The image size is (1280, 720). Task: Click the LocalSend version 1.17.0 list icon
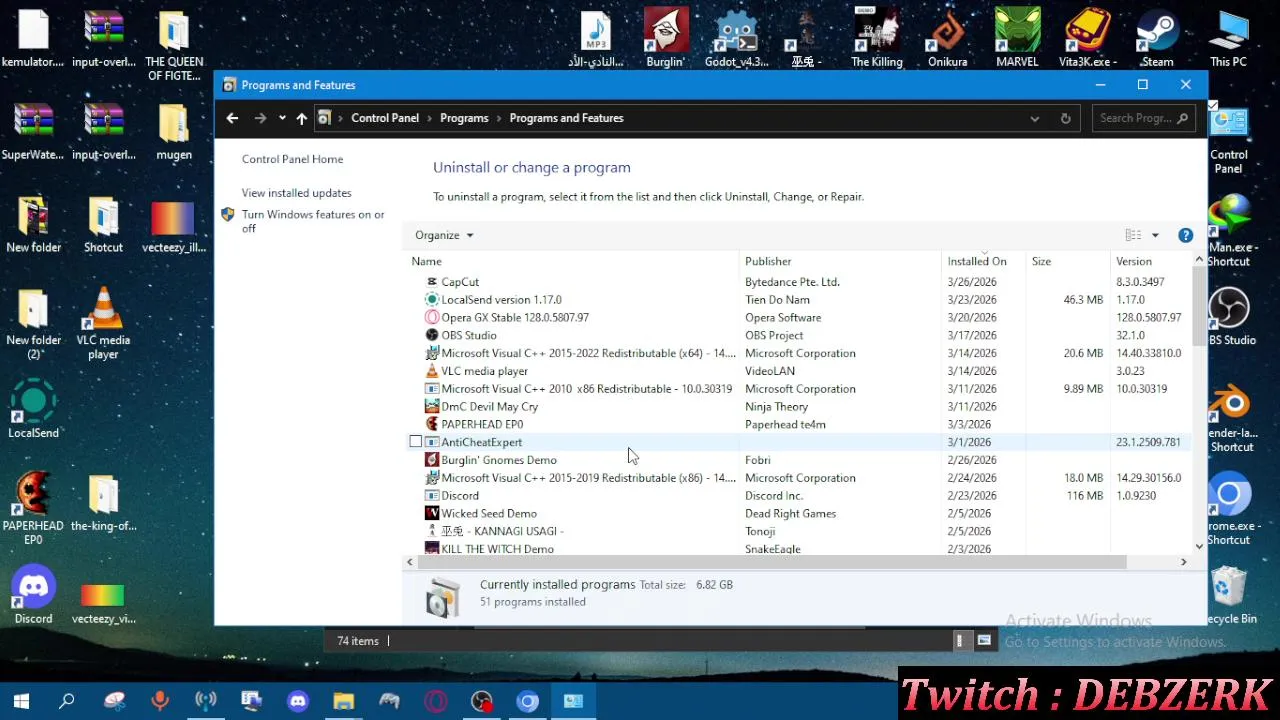tap(432, 300)
